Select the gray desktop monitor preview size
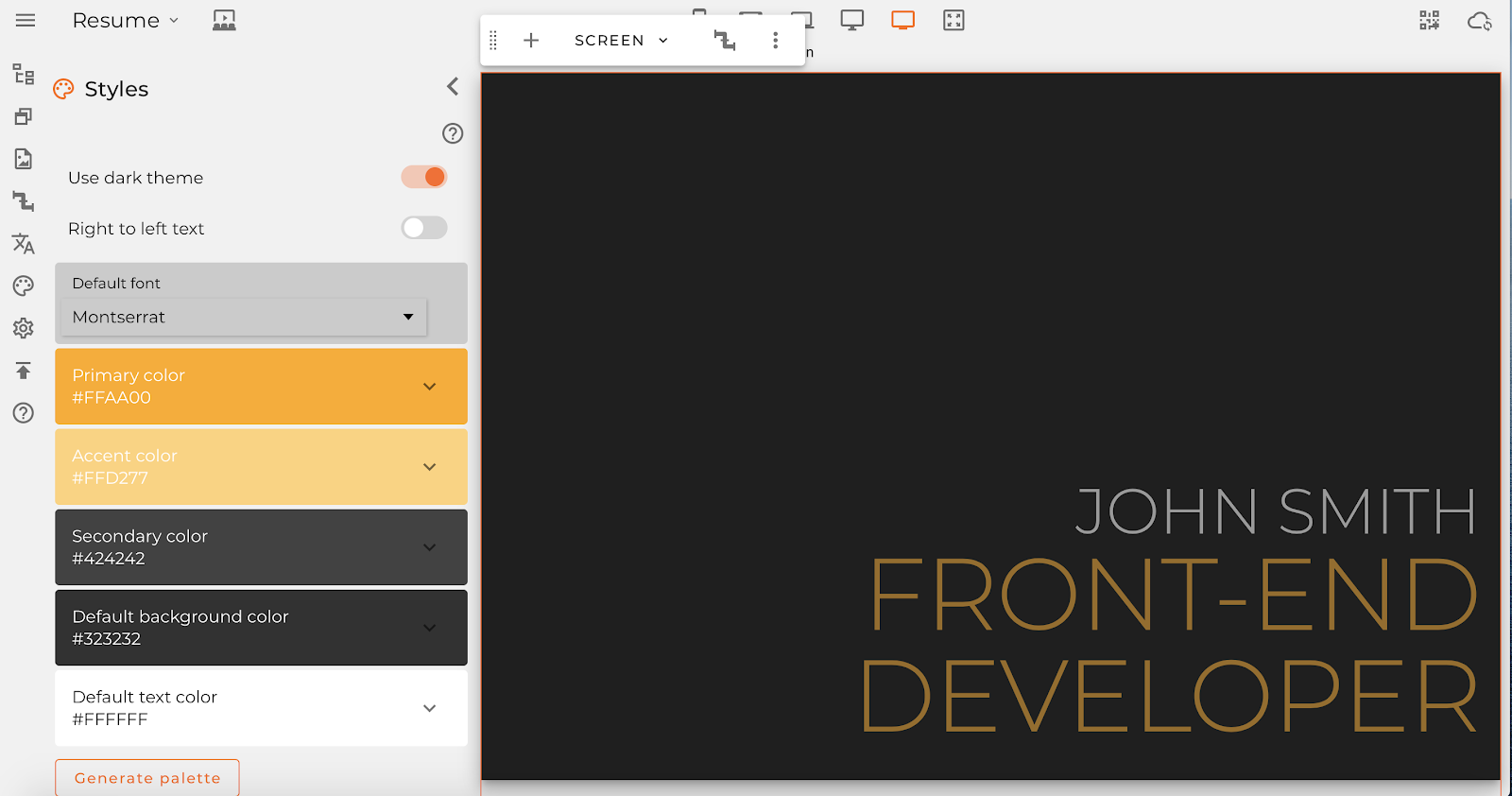The height and width of the screenshot is (796, 1512). click(x=852, y=20)
